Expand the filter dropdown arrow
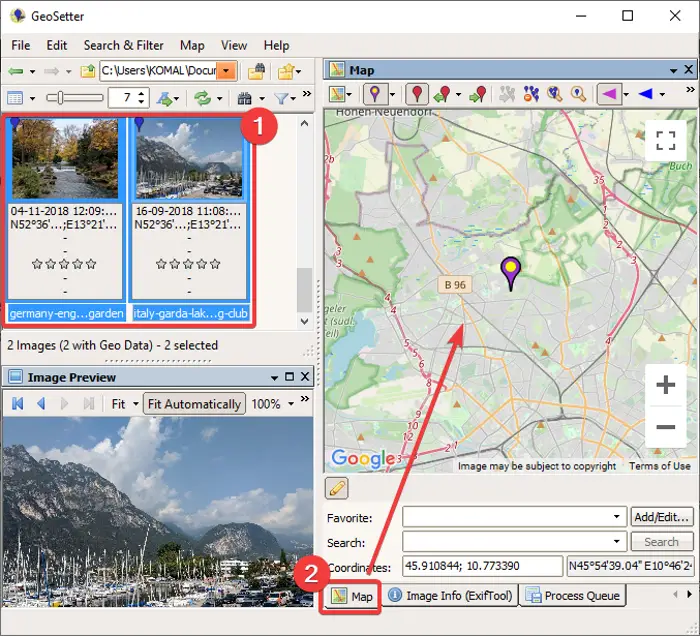 point(293,98)
